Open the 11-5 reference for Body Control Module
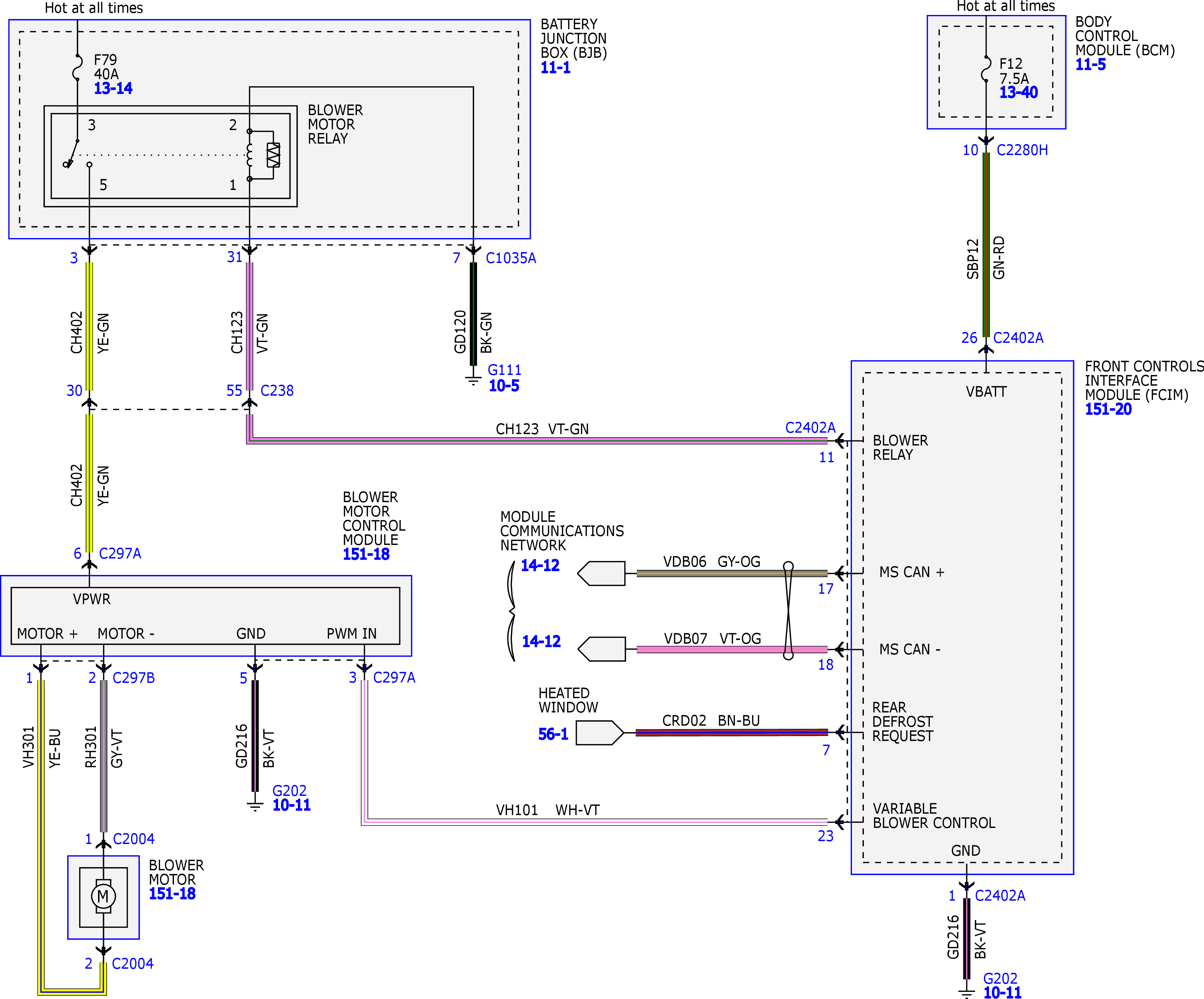 click(1091, 64)
